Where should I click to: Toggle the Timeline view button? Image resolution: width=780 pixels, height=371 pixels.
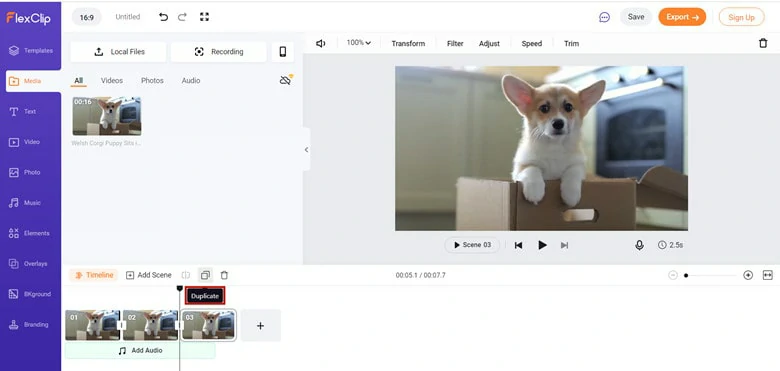point(94,275)
